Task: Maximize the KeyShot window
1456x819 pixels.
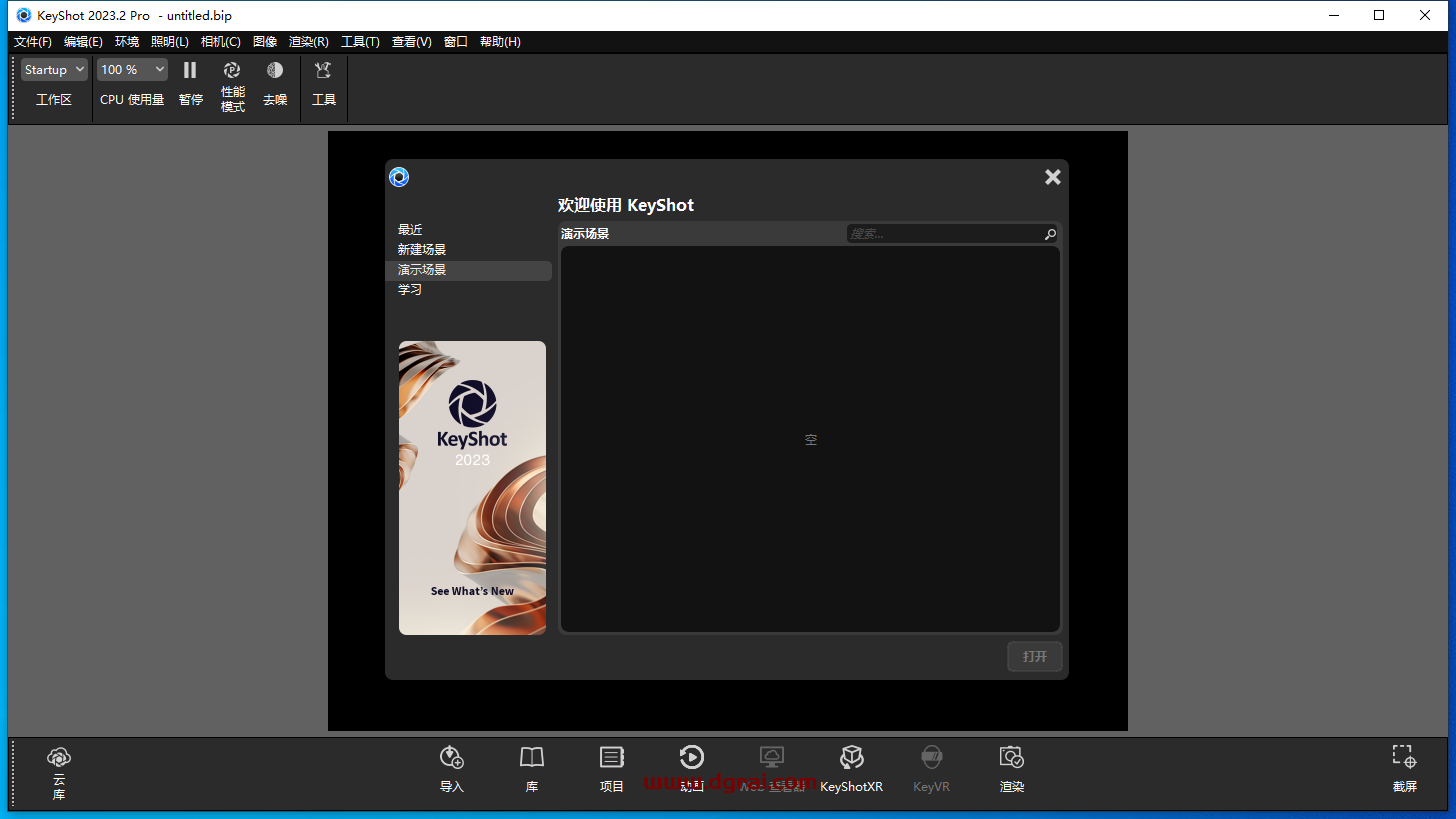Action: (1379, 15)
